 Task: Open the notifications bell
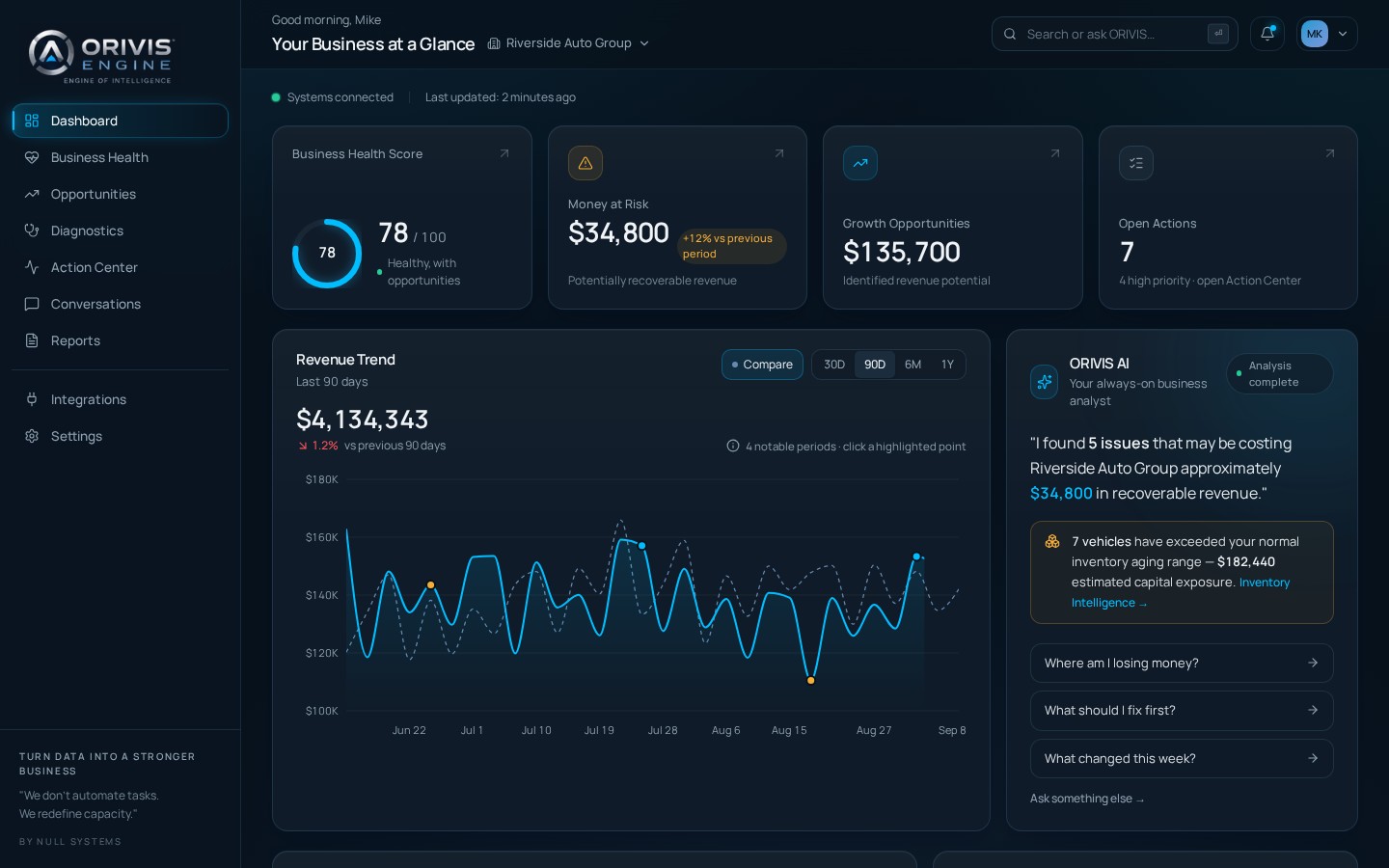click(x=1267, y=34)
